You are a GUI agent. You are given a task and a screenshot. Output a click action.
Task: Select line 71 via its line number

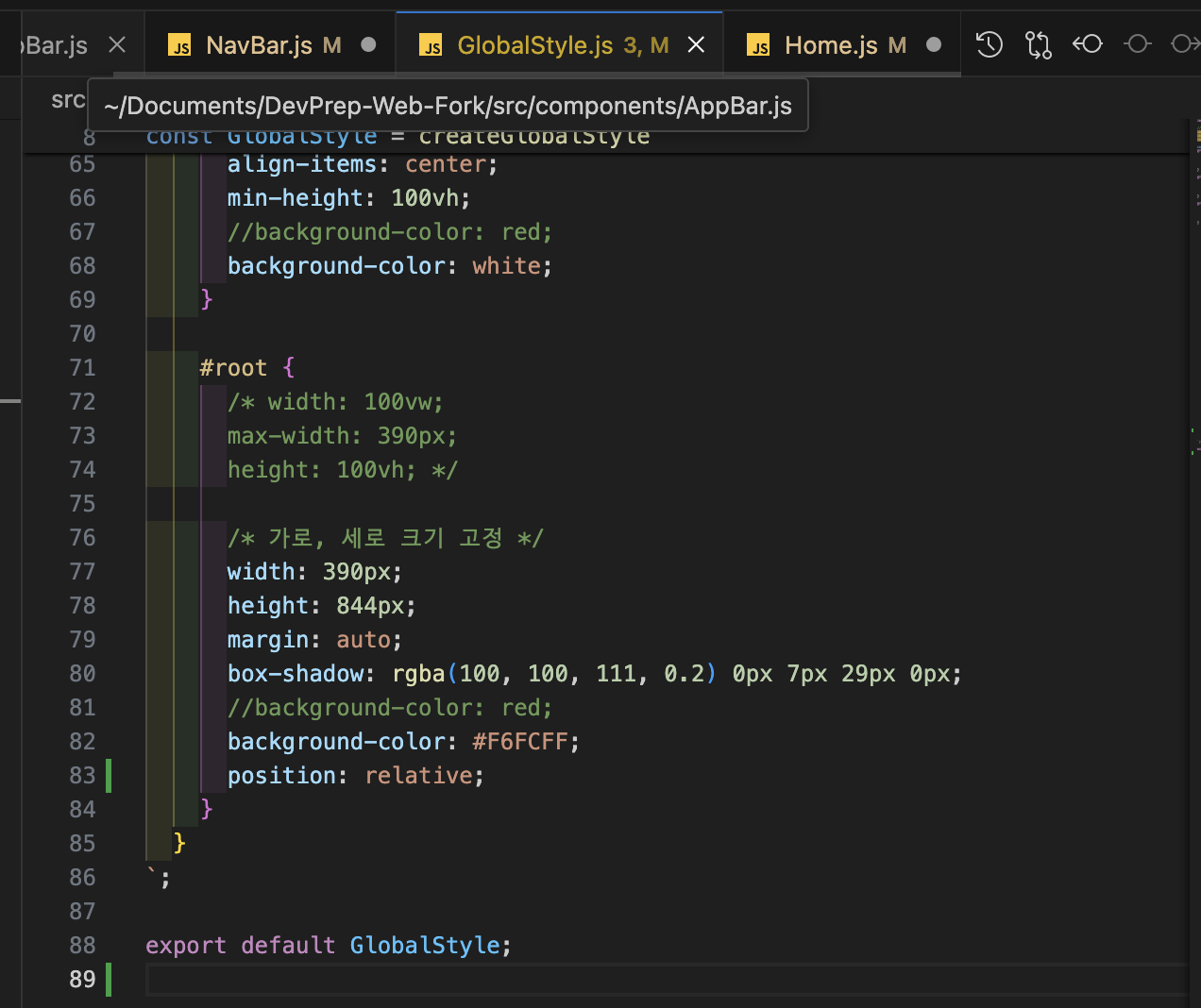[82, 368]
